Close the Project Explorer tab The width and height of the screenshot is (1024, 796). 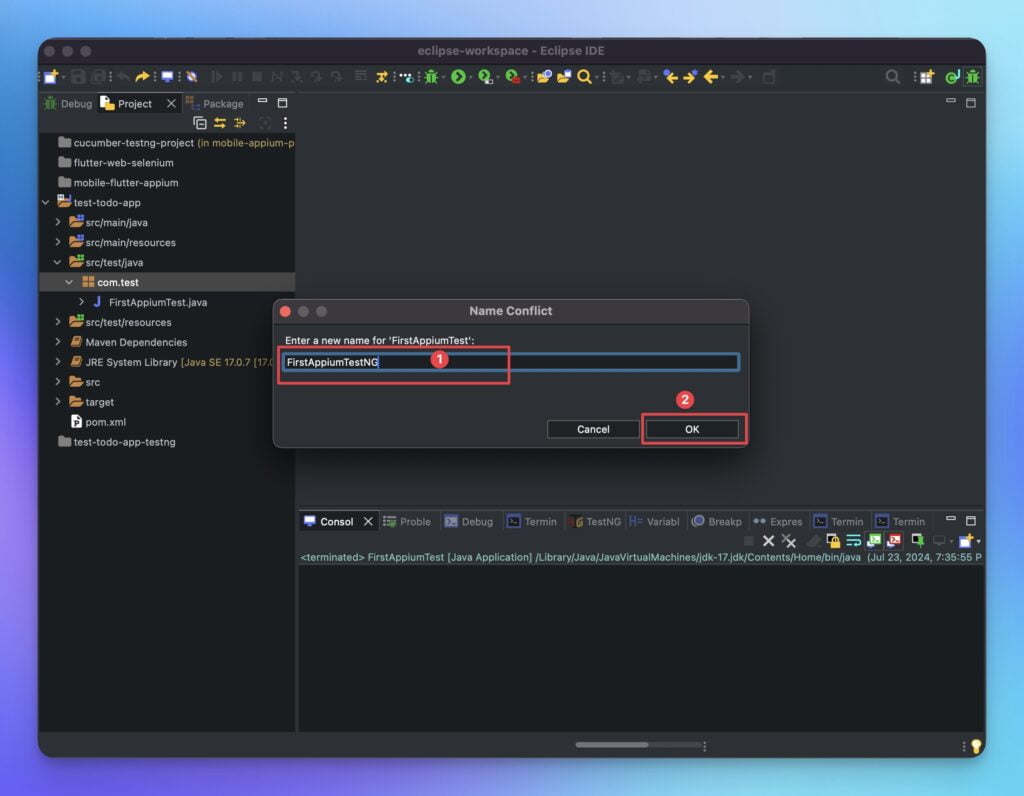[171, 103]
